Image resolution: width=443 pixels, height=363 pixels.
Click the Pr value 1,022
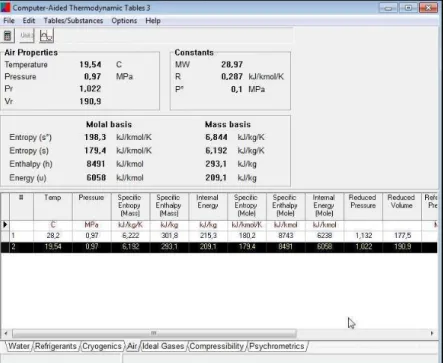90,89
